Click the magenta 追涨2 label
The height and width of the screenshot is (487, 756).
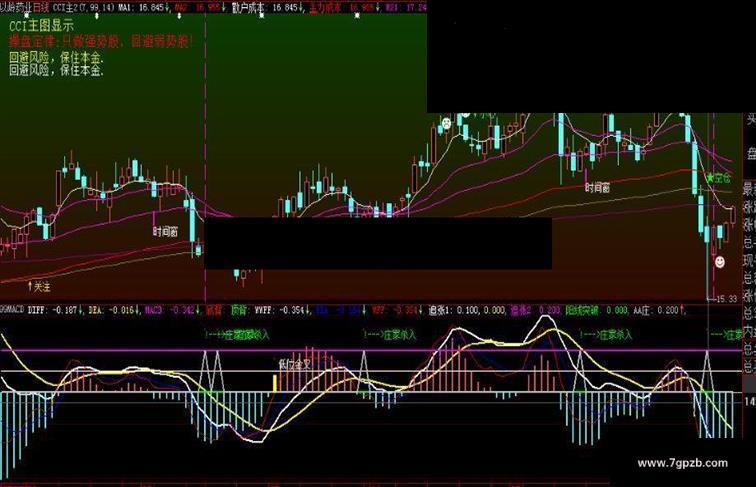[521, 311]
